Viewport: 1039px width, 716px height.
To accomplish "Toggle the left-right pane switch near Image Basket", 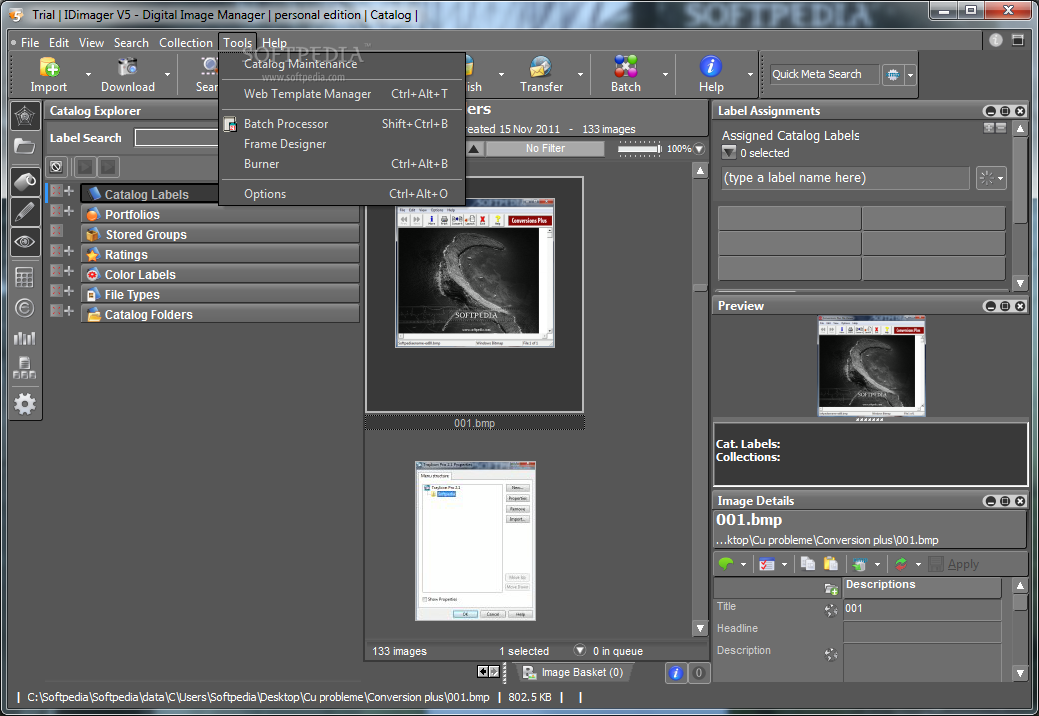I will pos(488,672).
